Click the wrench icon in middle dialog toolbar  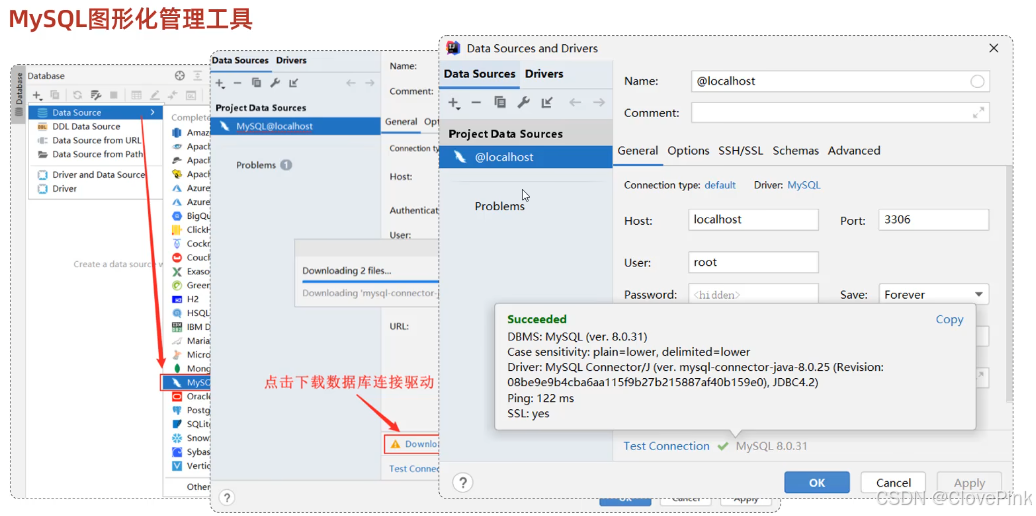pyautogui.click(x=275, y=83)
